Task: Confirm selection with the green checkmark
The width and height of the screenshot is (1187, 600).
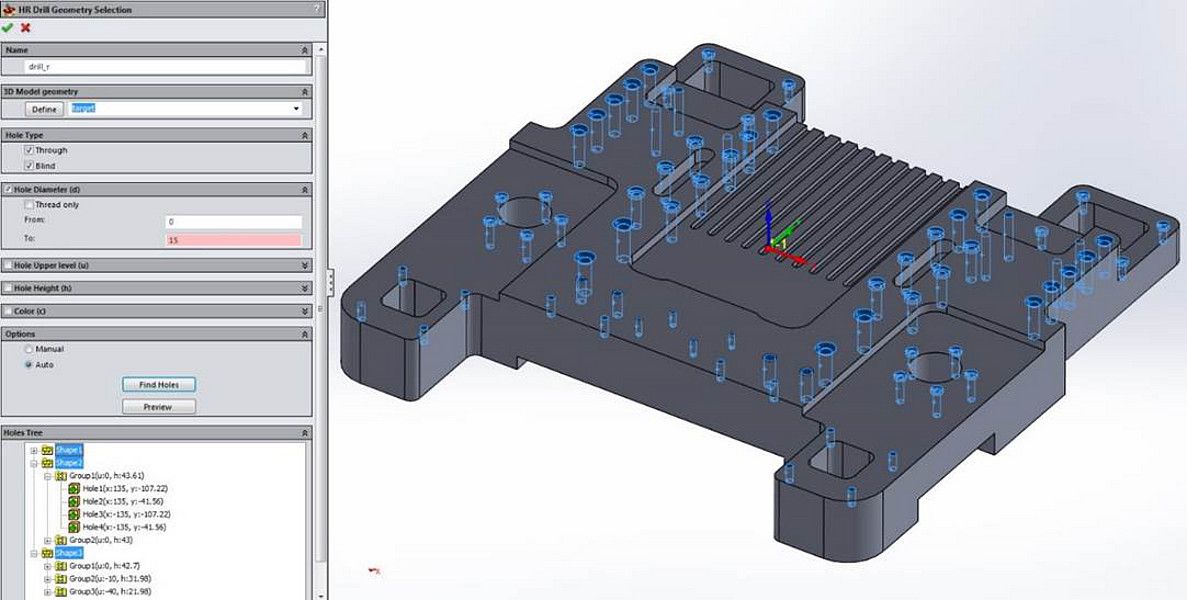Action: pos(8,28)
